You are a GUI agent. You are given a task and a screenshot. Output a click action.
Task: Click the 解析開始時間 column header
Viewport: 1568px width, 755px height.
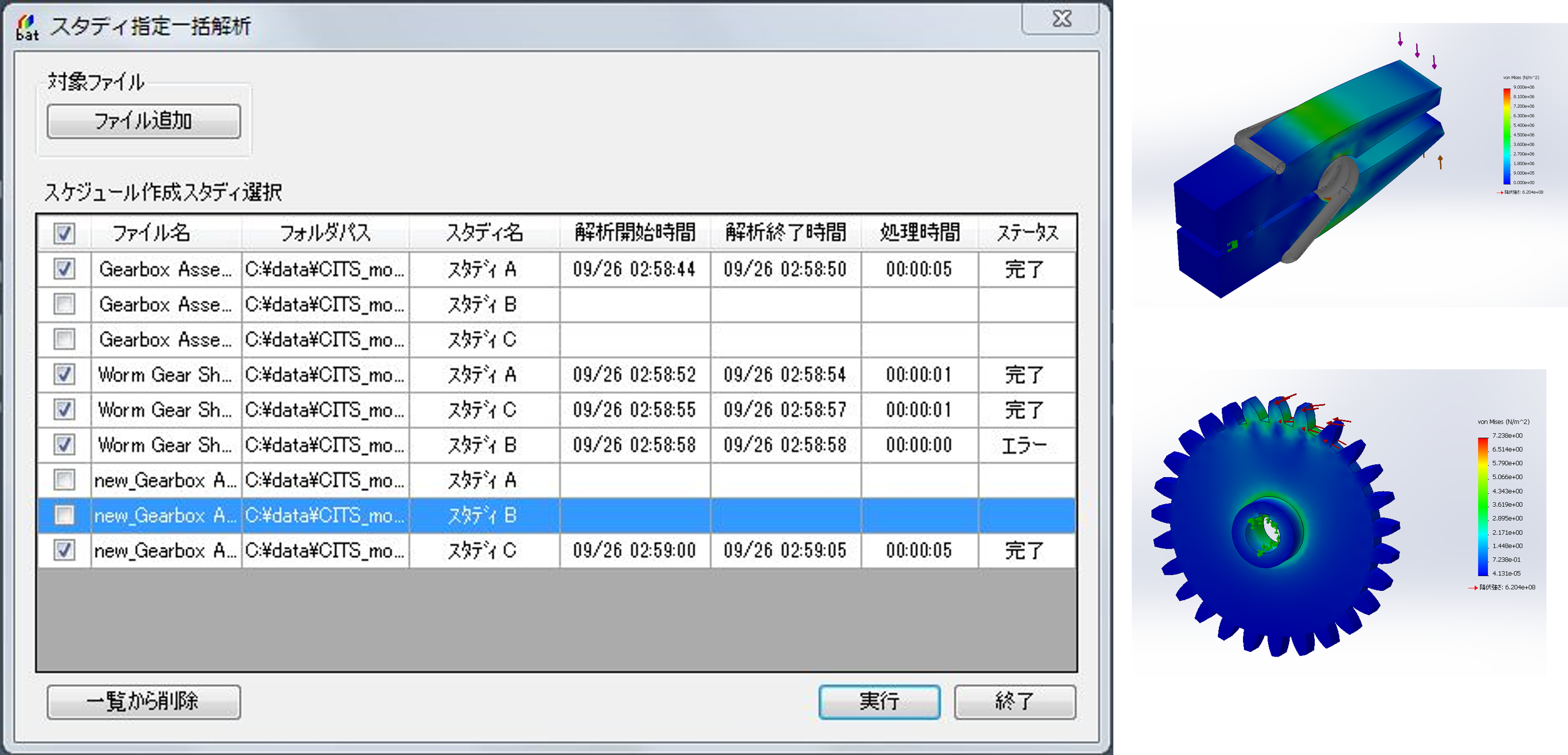635,232
